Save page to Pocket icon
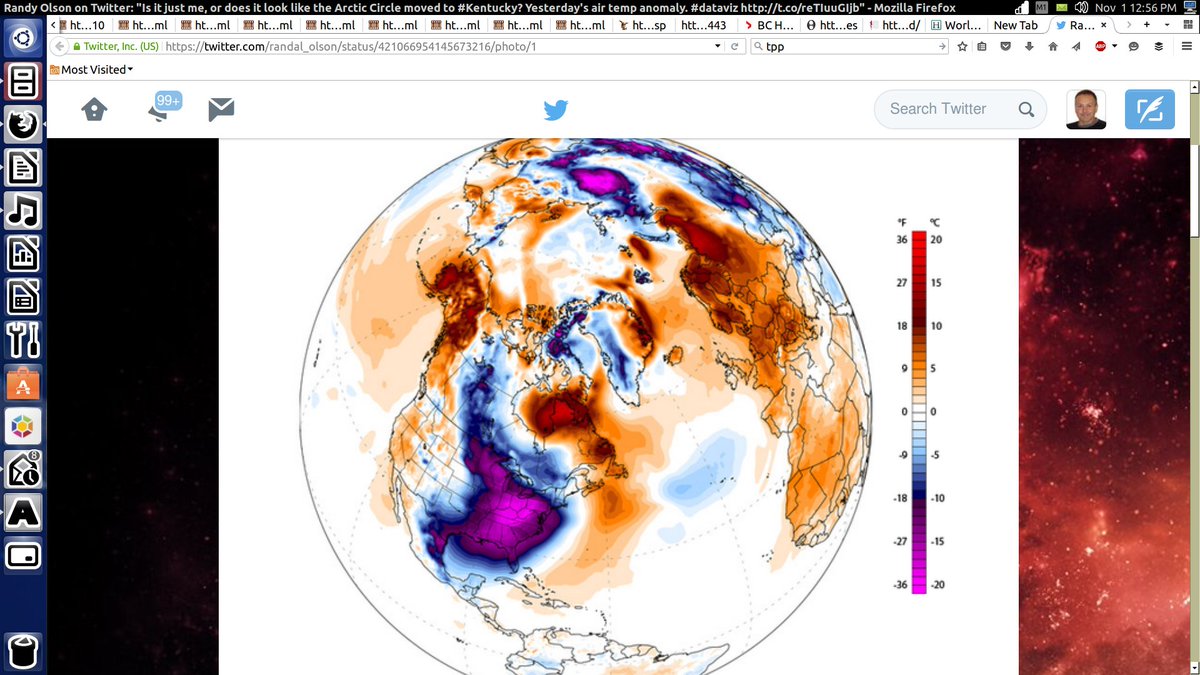 pyautogui.click(x=1006, y=47)
